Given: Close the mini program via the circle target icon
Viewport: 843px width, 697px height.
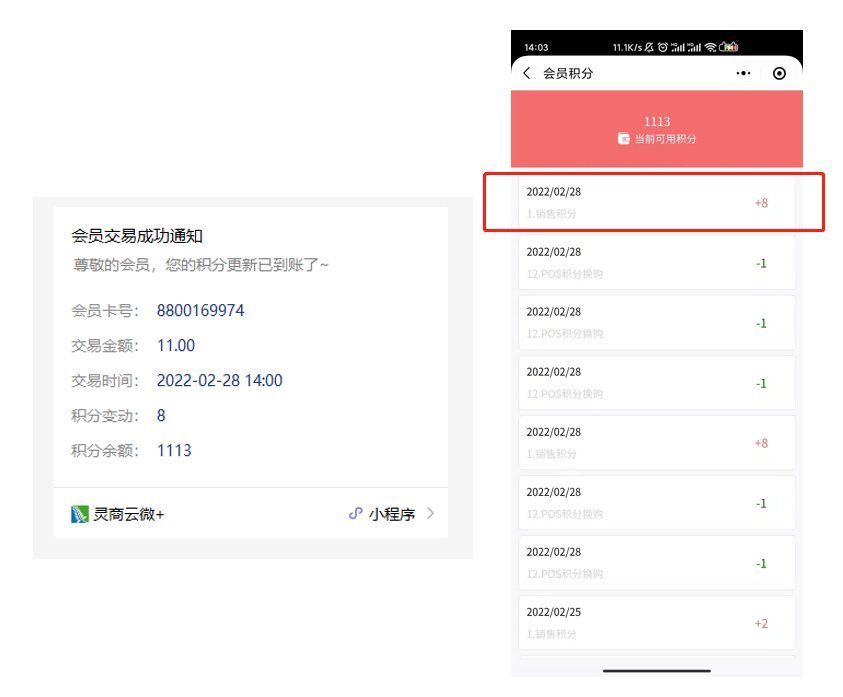Looking at the screenshot, I should [x=779, y=73].
